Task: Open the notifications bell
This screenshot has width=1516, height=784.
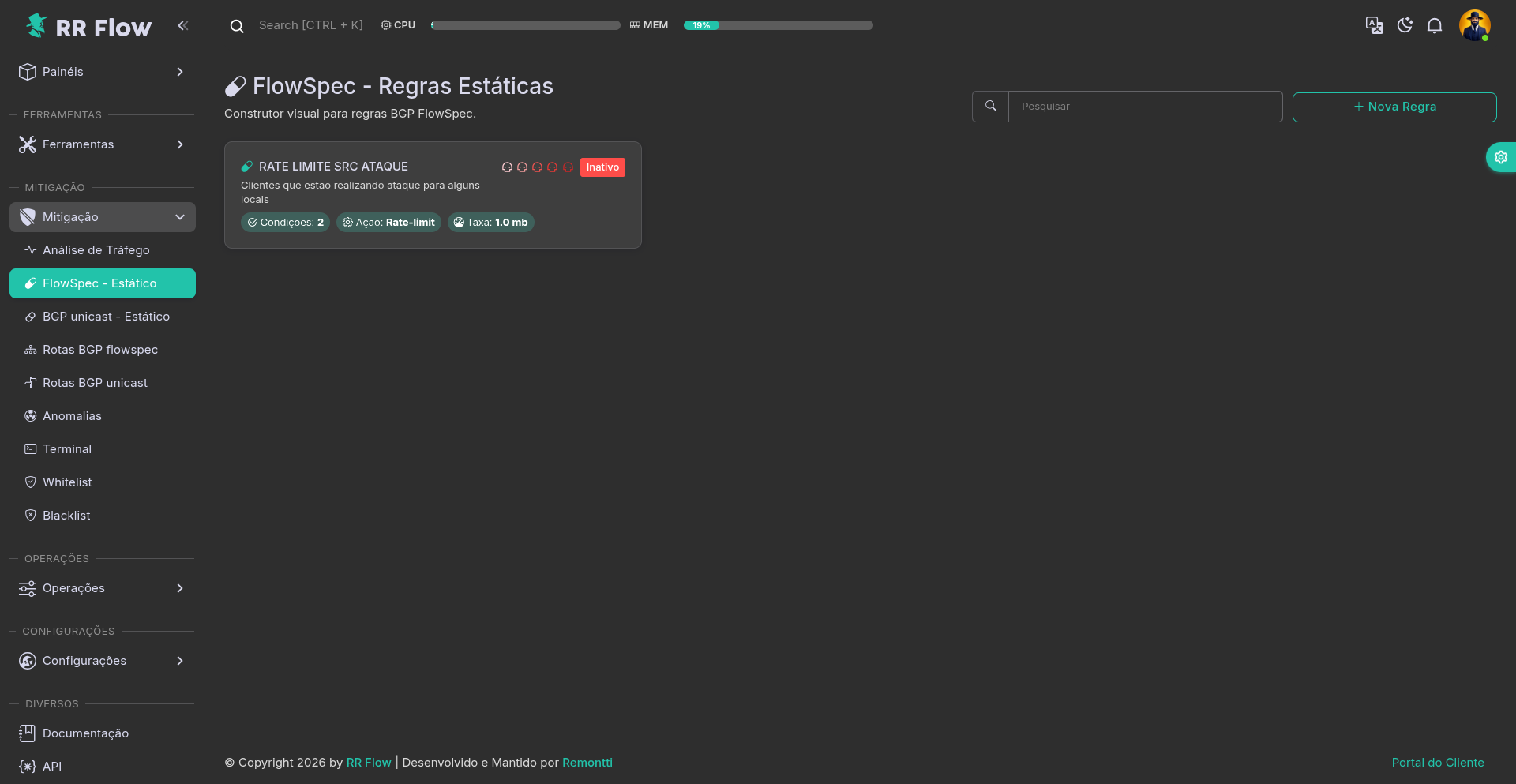Action: coord(1435,25)
